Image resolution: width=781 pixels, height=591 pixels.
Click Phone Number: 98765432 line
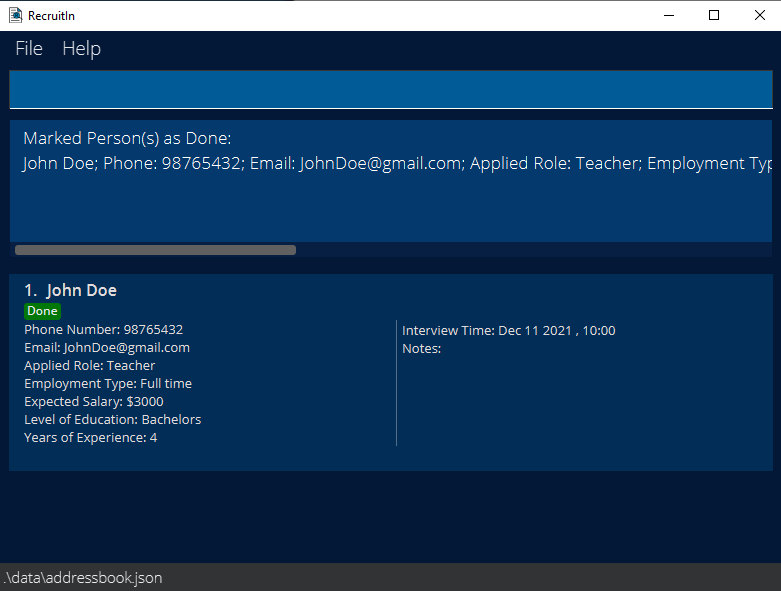click(104, 330)
